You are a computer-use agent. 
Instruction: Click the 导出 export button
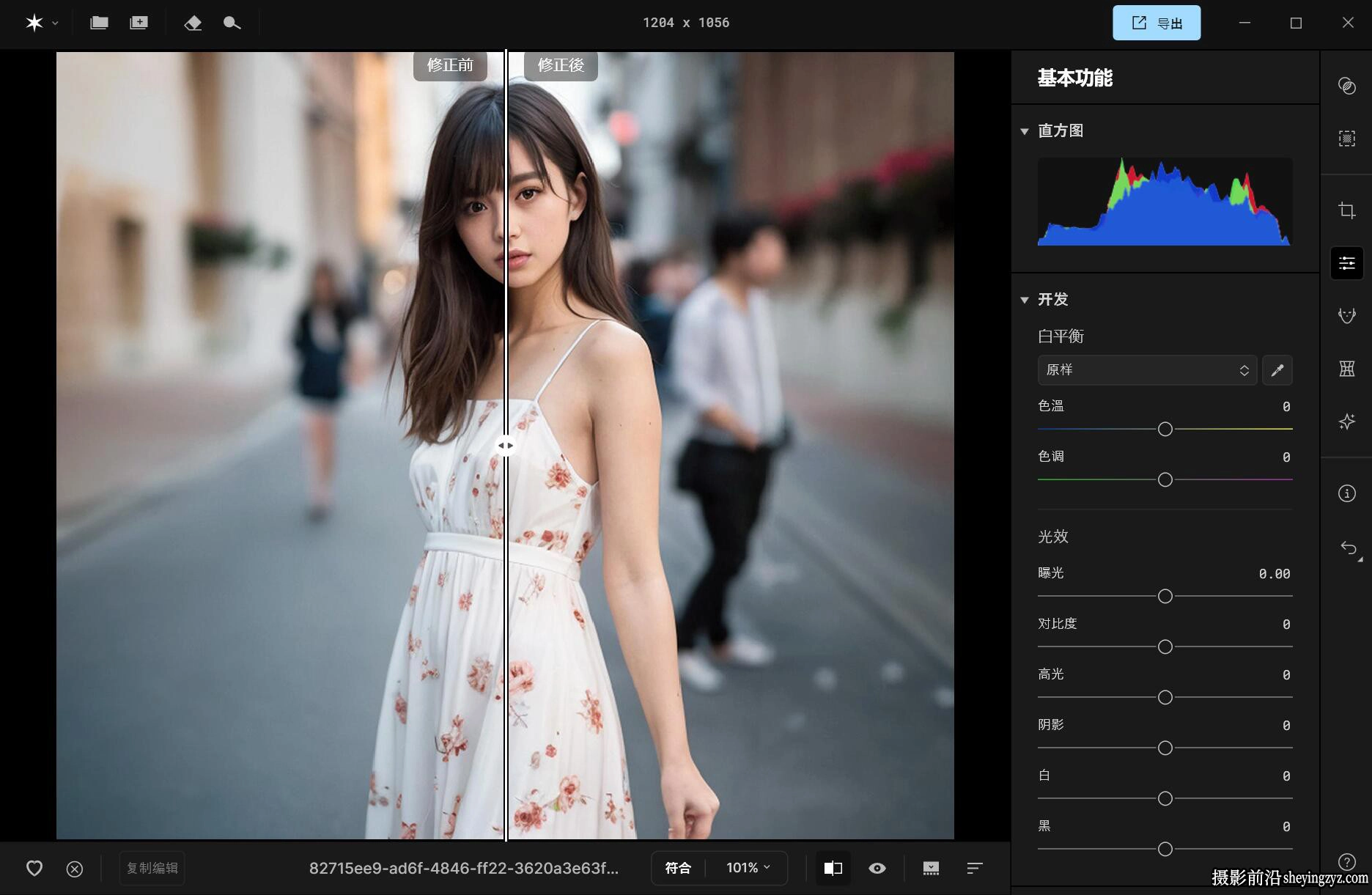tap(1157, 23)
